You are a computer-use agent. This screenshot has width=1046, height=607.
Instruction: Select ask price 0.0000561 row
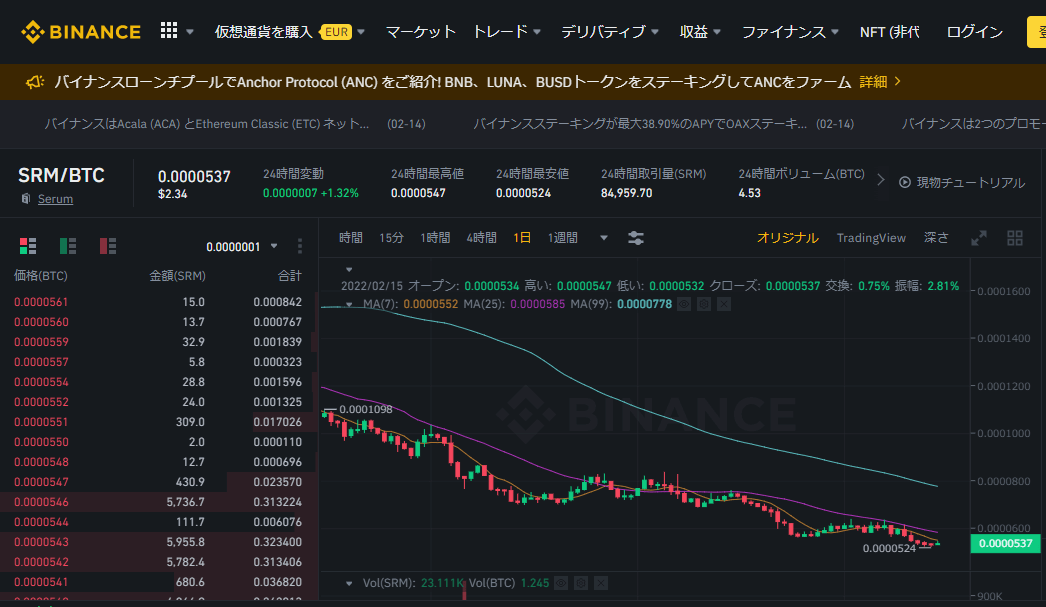(158, 301)
